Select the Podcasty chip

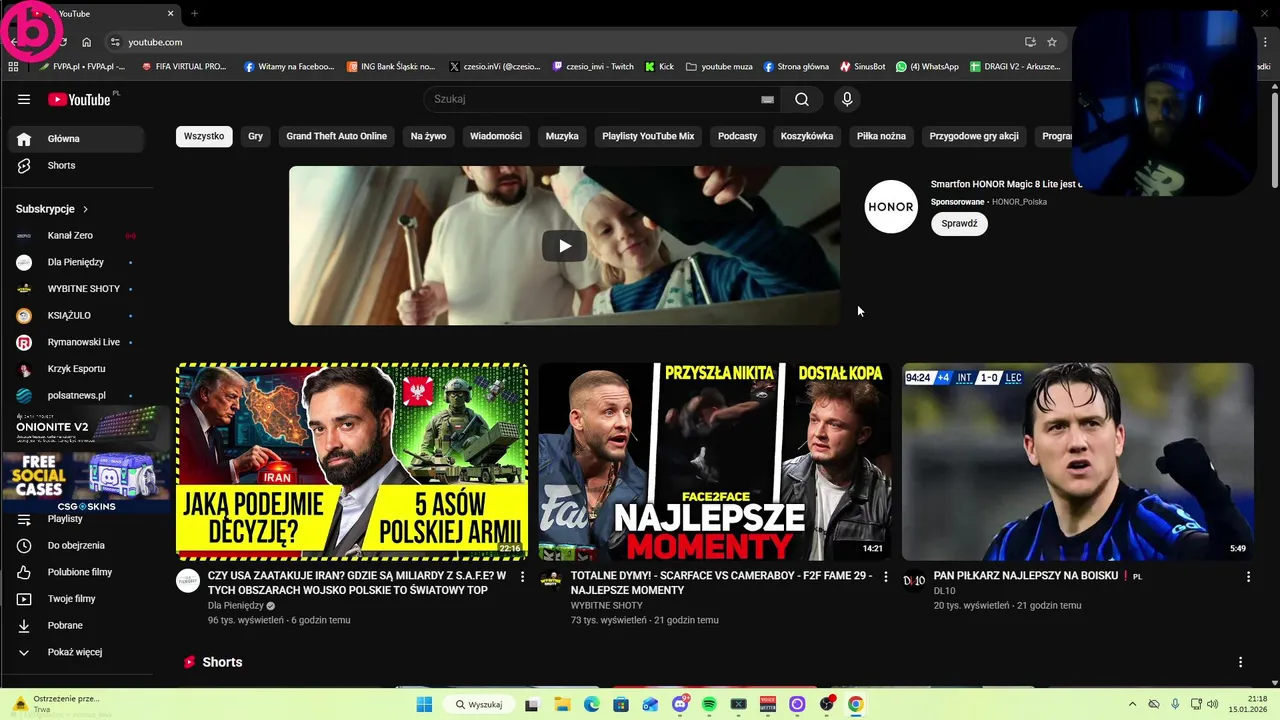(738, 136)
